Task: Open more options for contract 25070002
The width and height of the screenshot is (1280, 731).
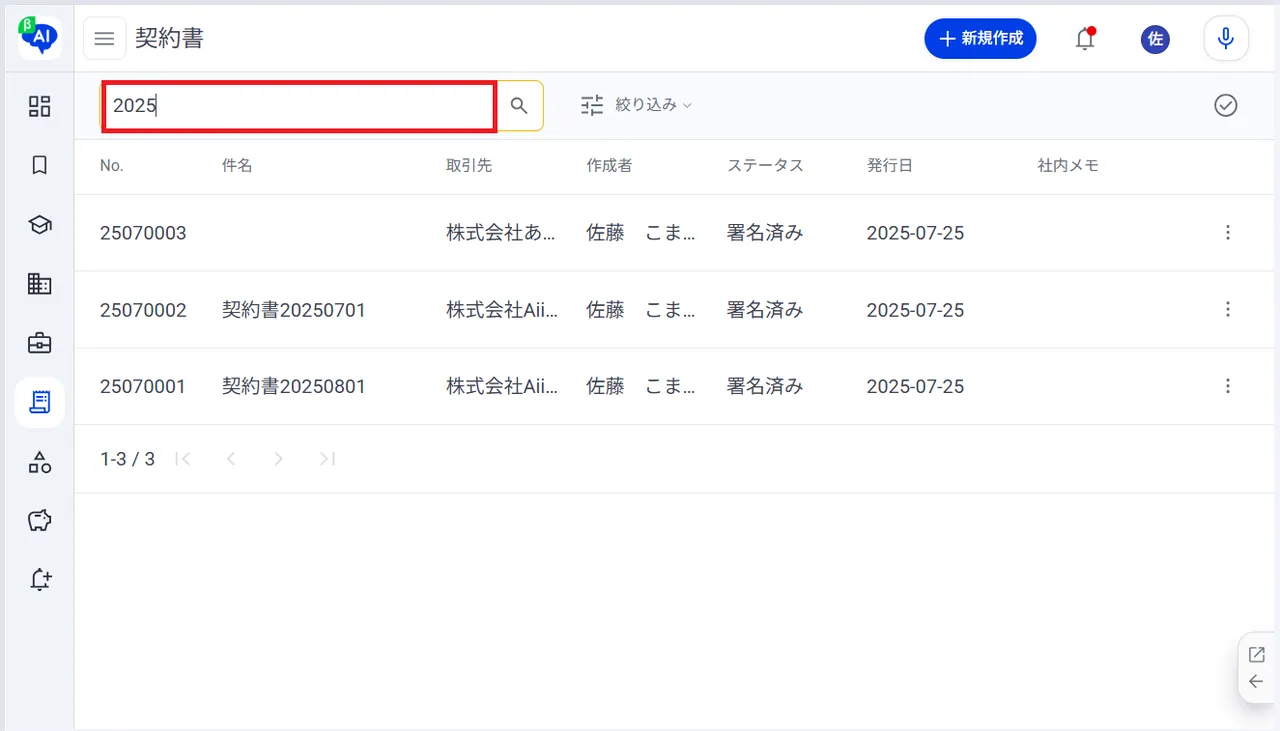Action: coord(1228,310)
